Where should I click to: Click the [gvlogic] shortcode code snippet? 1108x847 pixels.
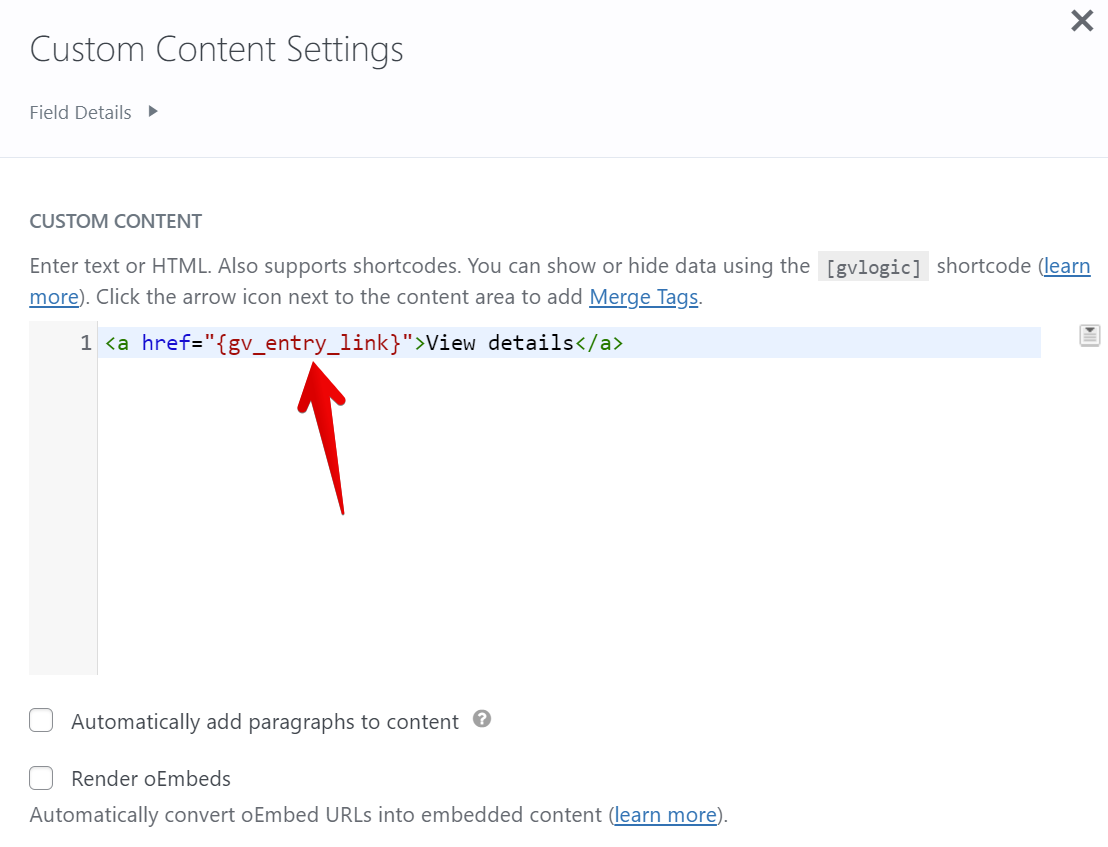(x=873, y=267)
